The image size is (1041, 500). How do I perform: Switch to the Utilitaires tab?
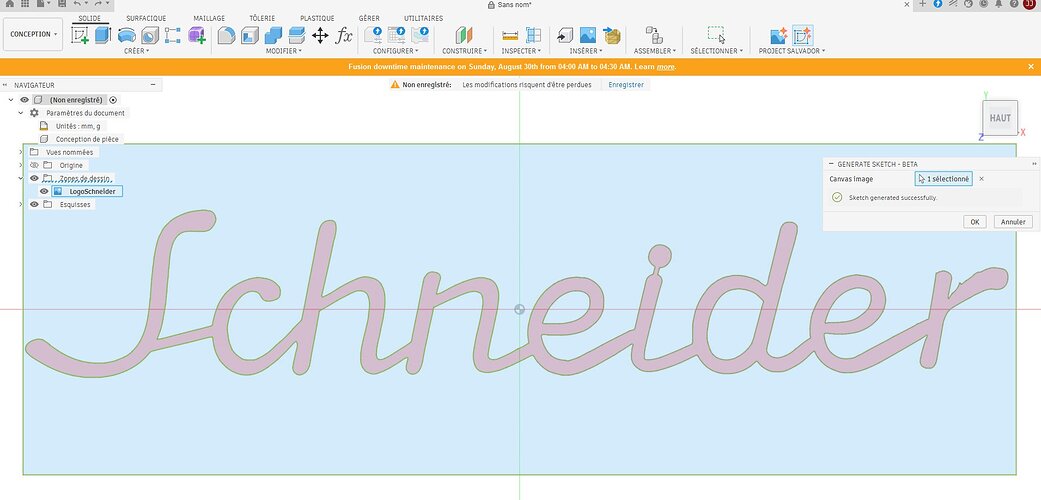coord(424,18)
